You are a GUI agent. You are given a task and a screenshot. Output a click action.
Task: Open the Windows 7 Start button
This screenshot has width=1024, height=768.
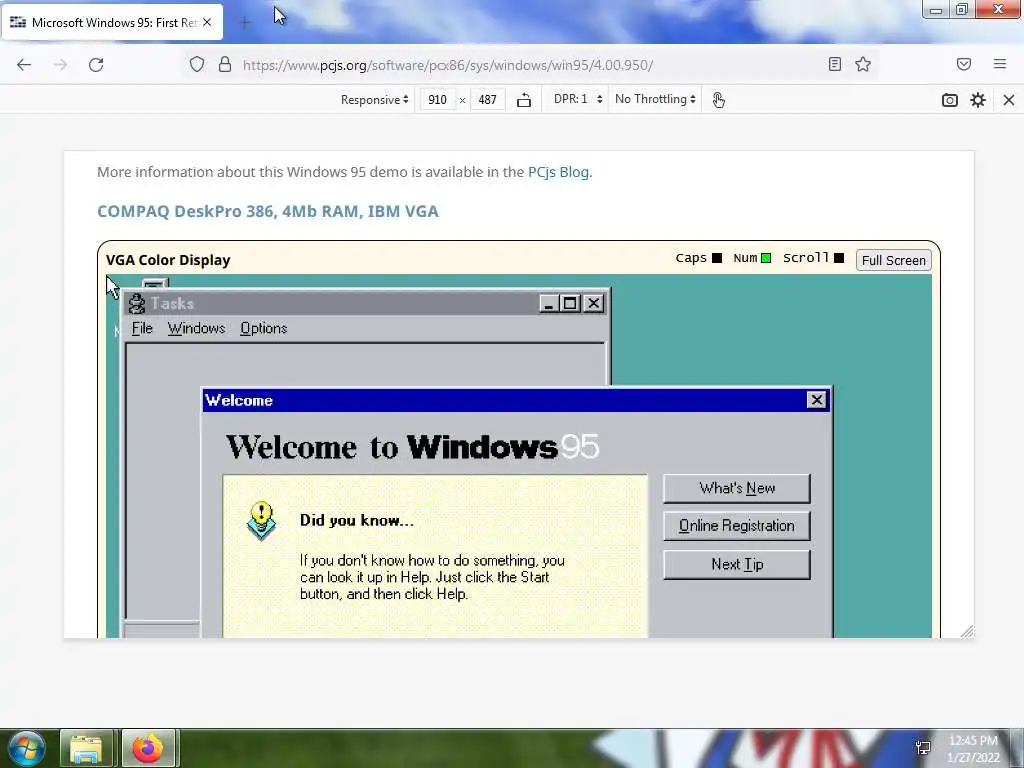click(x=26, y=748)
